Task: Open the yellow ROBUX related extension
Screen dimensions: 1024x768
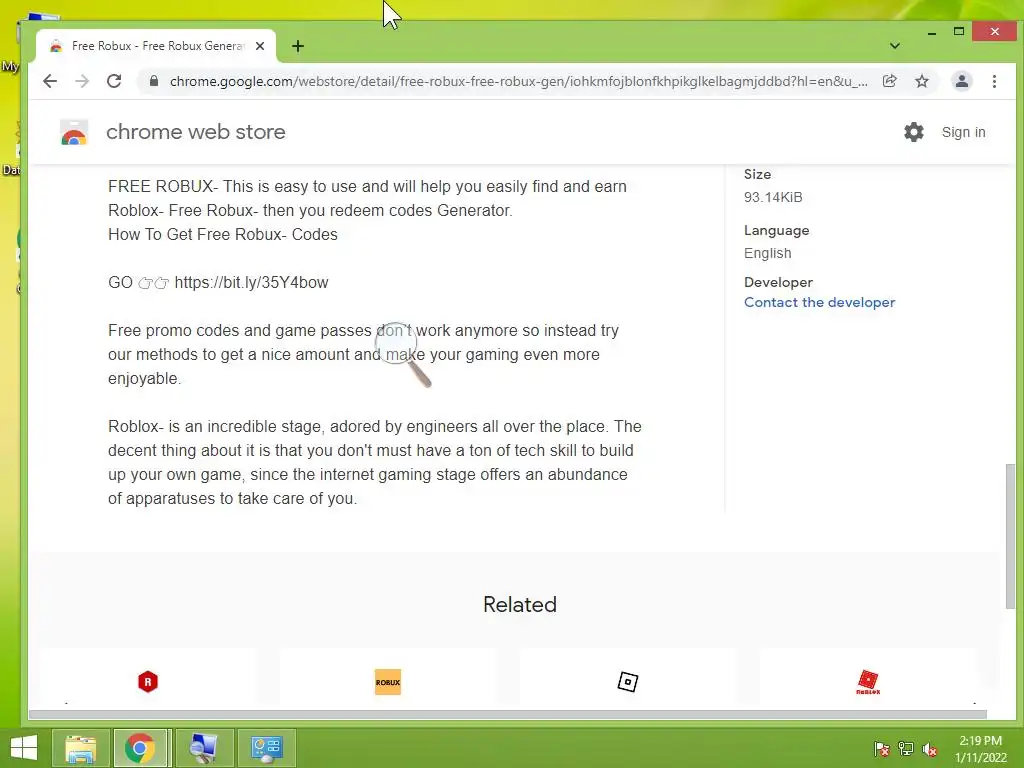Action: click(387, 682)
